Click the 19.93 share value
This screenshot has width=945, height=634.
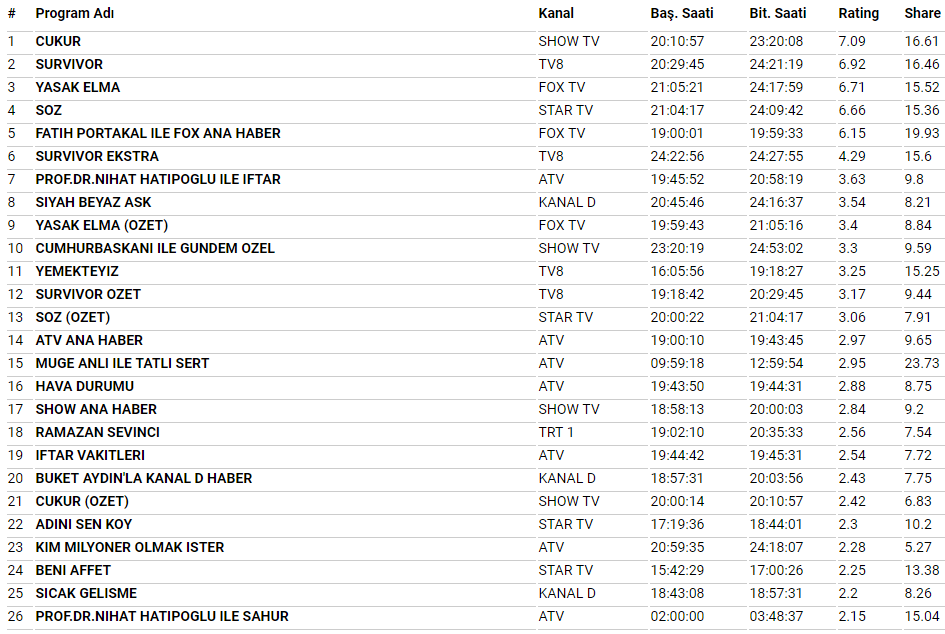922,133
